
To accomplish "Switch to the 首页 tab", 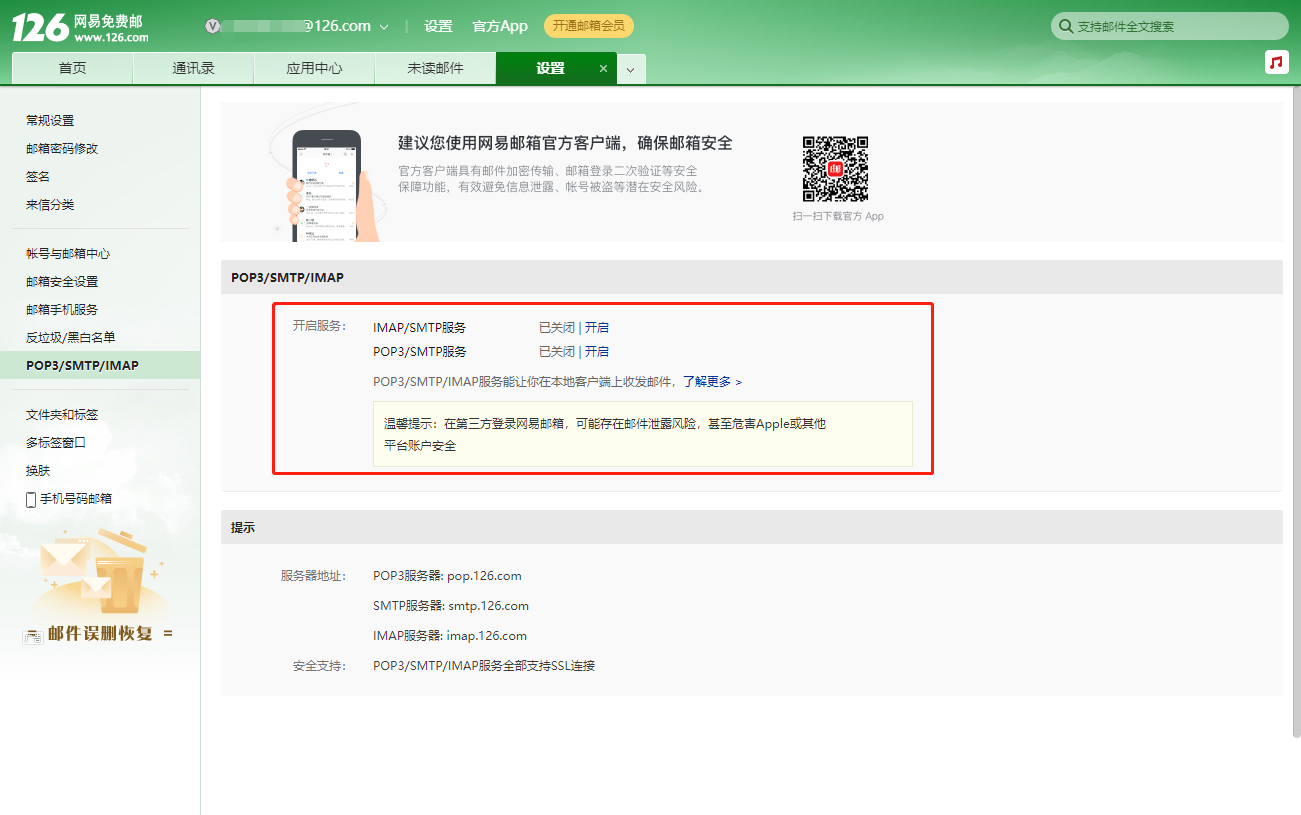I will click(x=72, y=68).
